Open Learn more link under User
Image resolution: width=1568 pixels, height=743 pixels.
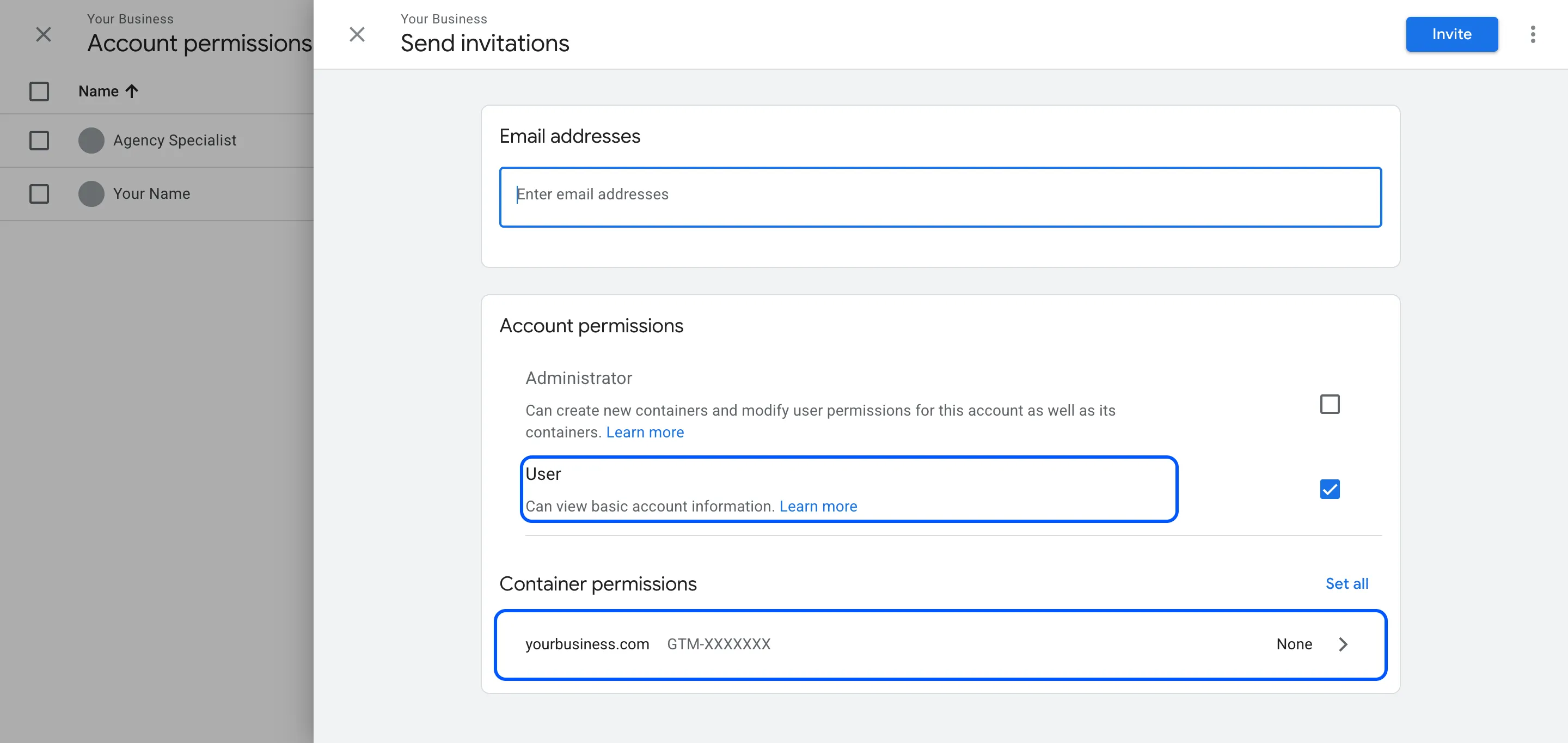coord(818,506)
